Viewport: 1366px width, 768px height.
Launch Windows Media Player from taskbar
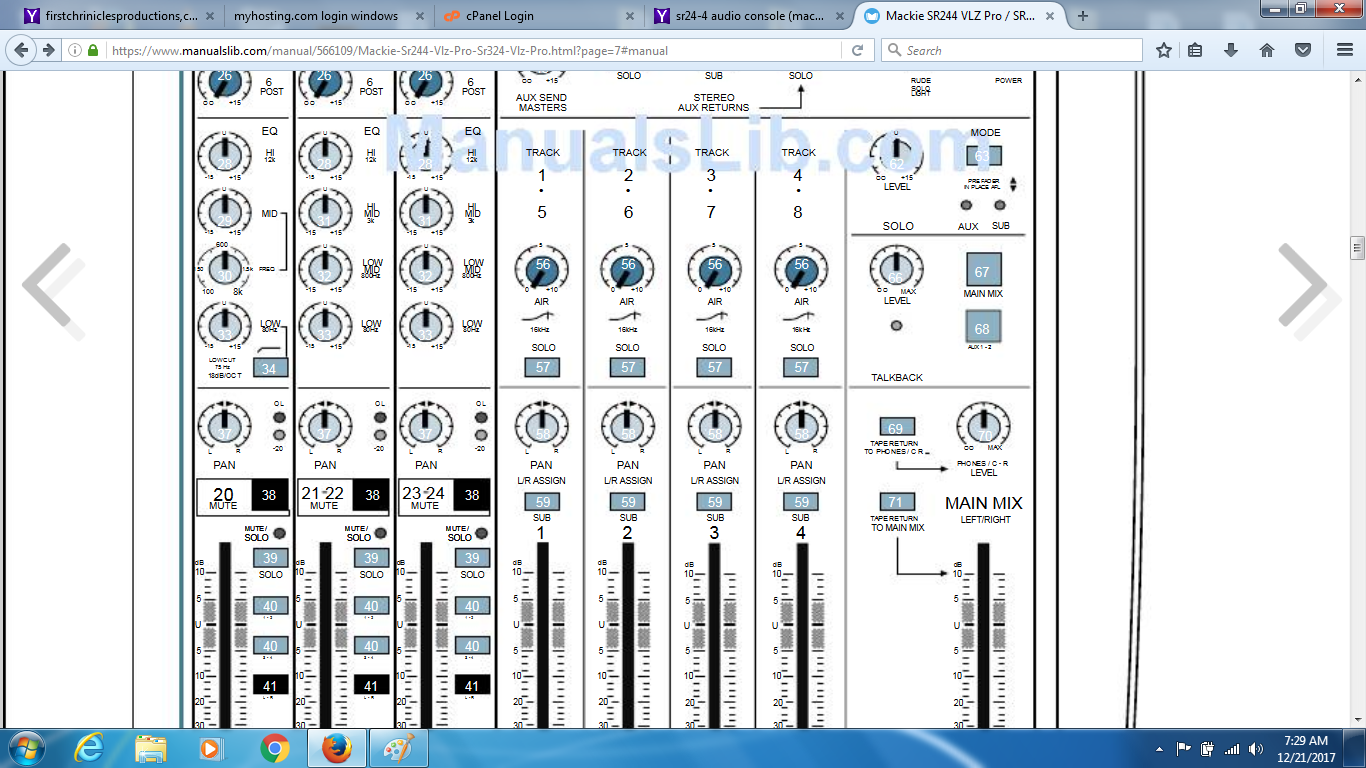(x=211, y=748)
